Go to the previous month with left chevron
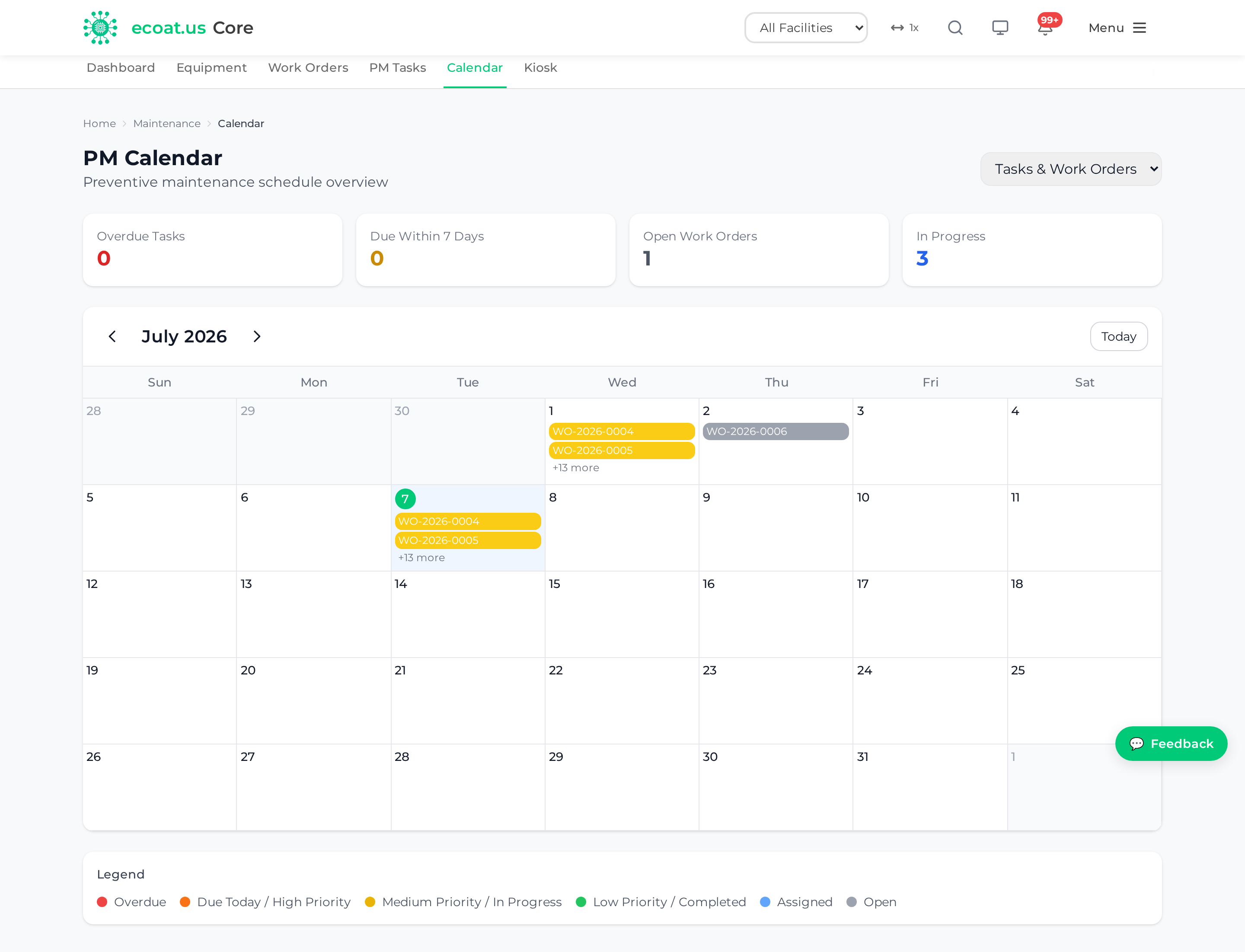1245x952 pixels. (x=112, y=337)
